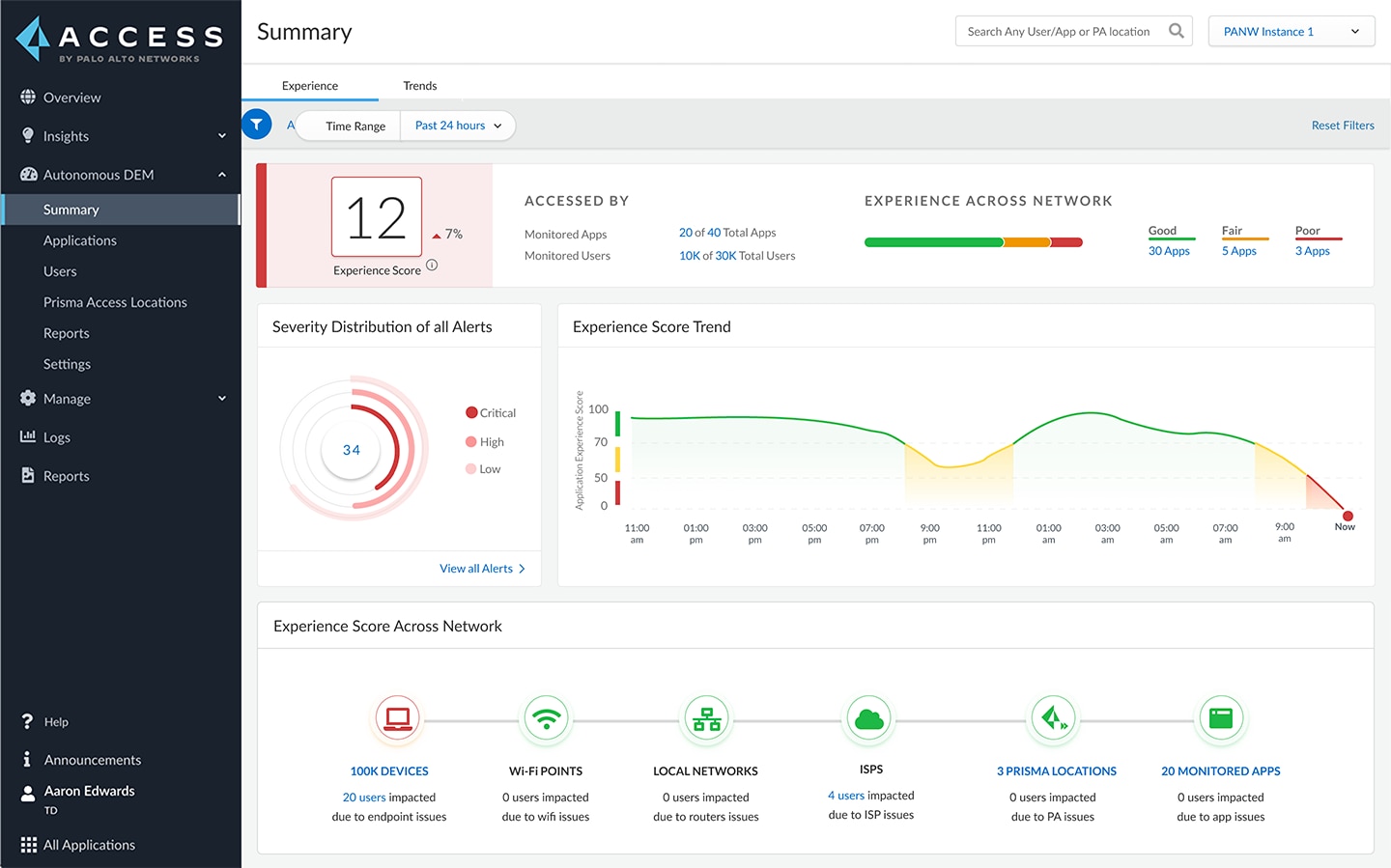Click the 100K Devices laptop icon
The image size is (1391, 868).
(397, 718)
